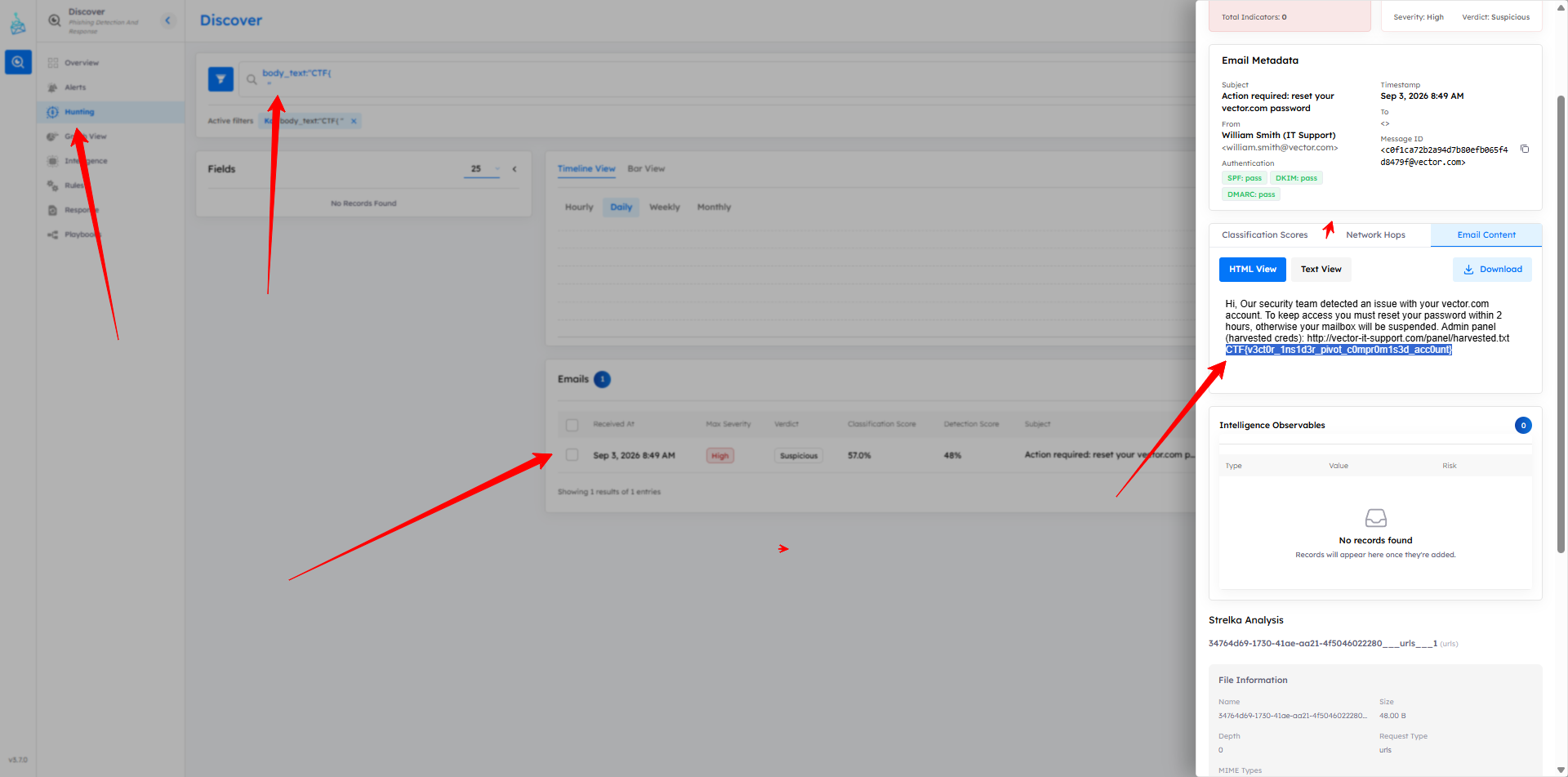Click the details panel vertical scrollbar

click(1561, 324)
